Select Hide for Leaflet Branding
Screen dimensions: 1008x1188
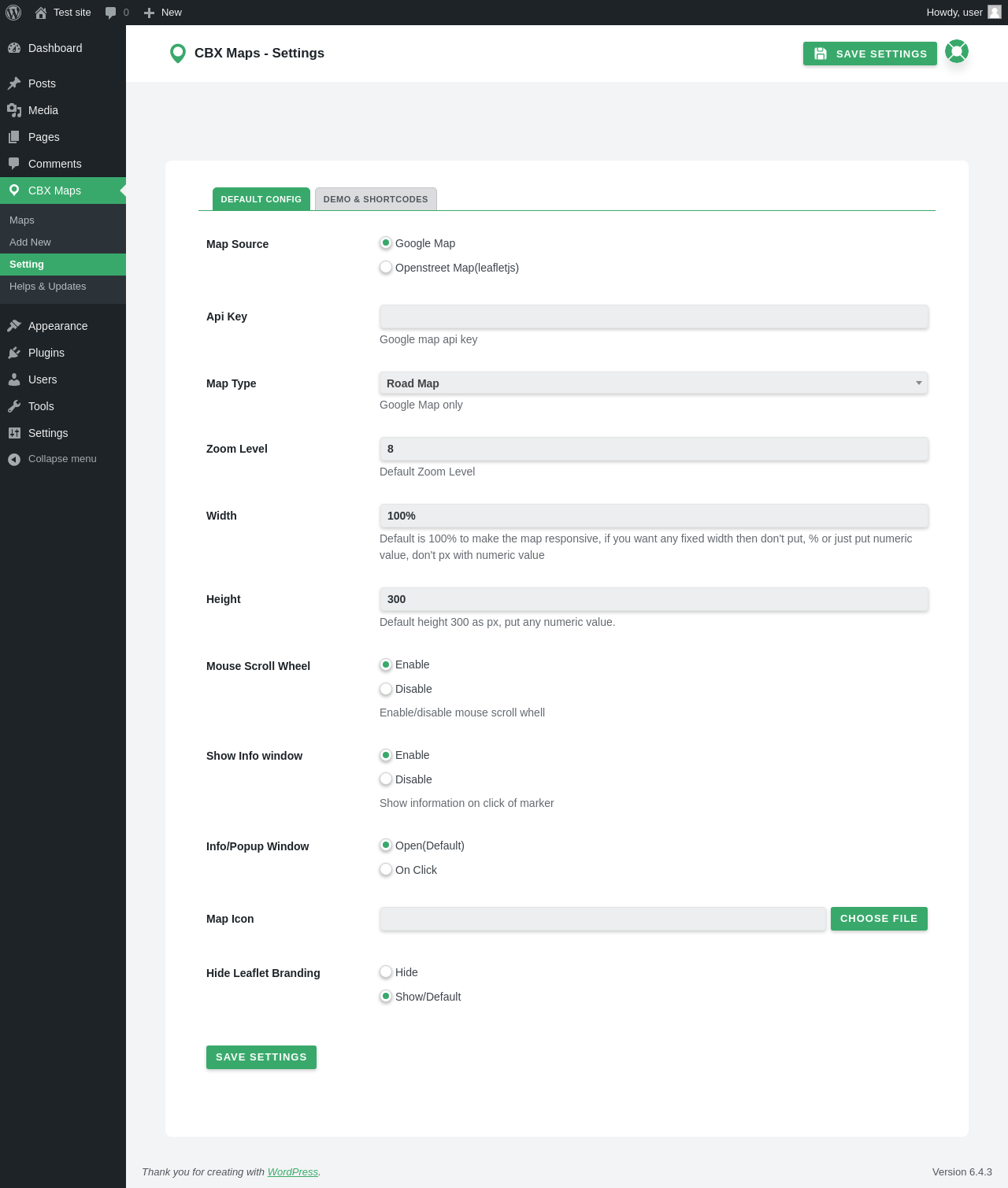coord(386,972)
